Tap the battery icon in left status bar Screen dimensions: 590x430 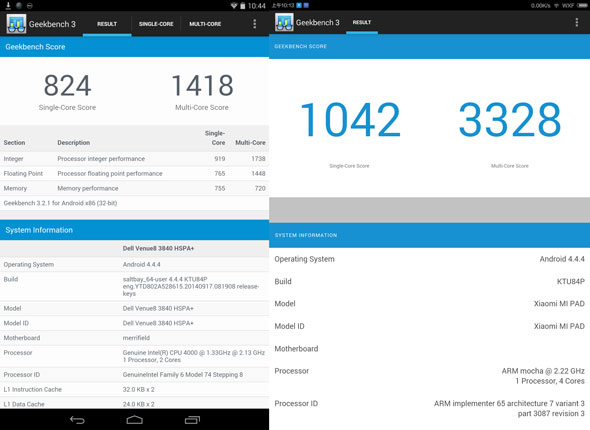[243, 6]
